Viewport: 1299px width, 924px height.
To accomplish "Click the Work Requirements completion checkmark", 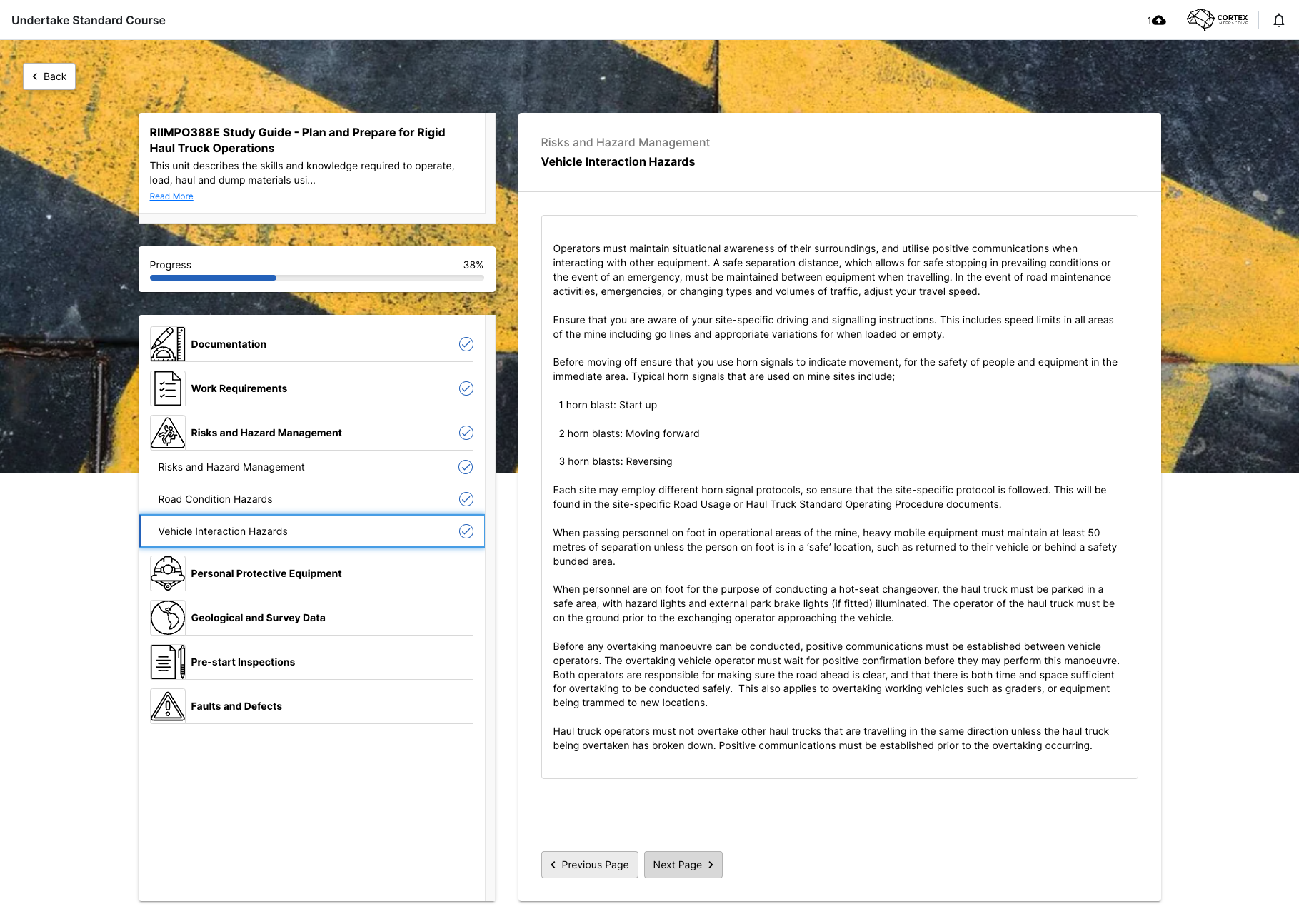I will click(466, 388).
